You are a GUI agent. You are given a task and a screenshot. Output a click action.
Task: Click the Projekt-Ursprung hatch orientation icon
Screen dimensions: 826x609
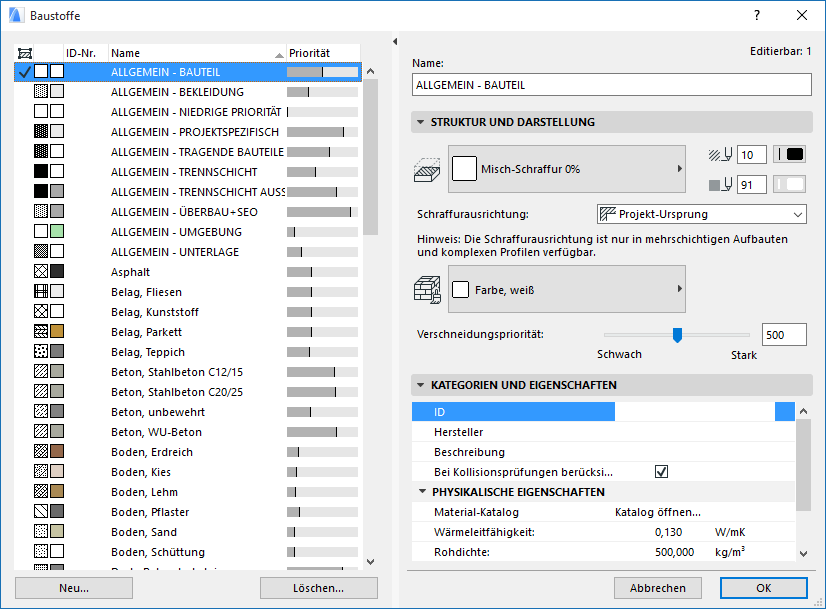coord(608,214)
